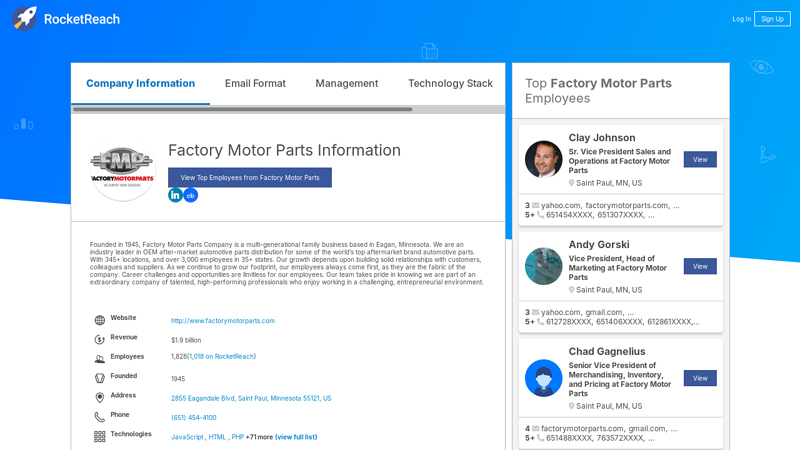Image resolution: width=800 pixels, height=450 pixels.
Task: Click the Sign Up button
Action: tap(772, 19)
